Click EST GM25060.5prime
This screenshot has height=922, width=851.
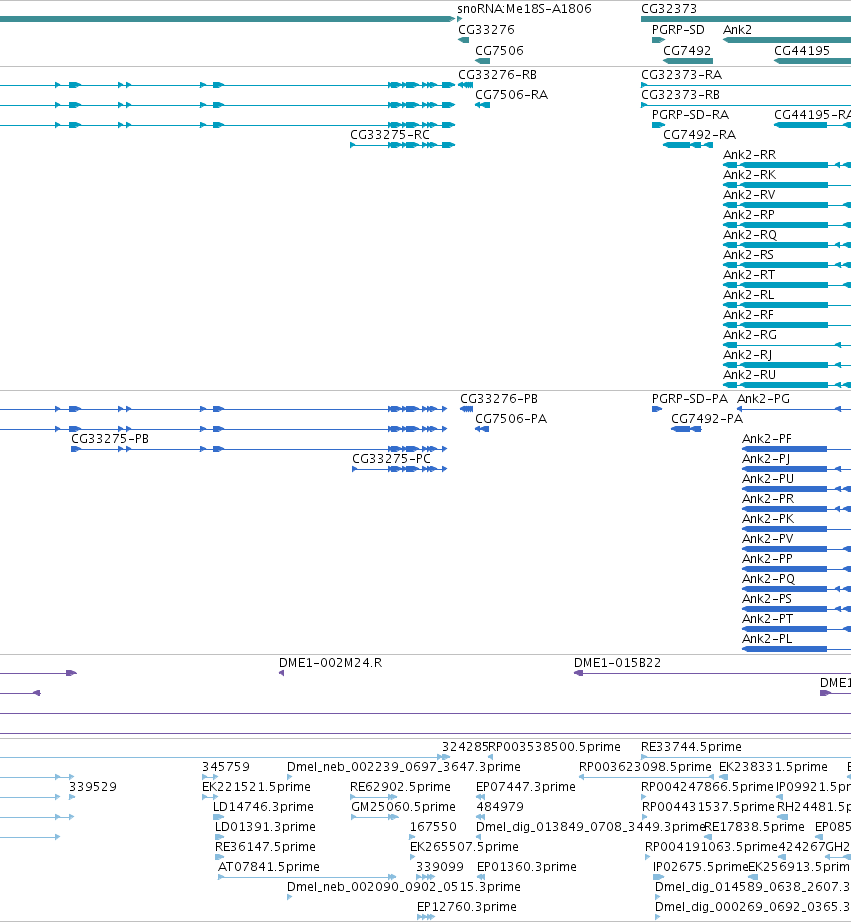click(x=403, y=807)
